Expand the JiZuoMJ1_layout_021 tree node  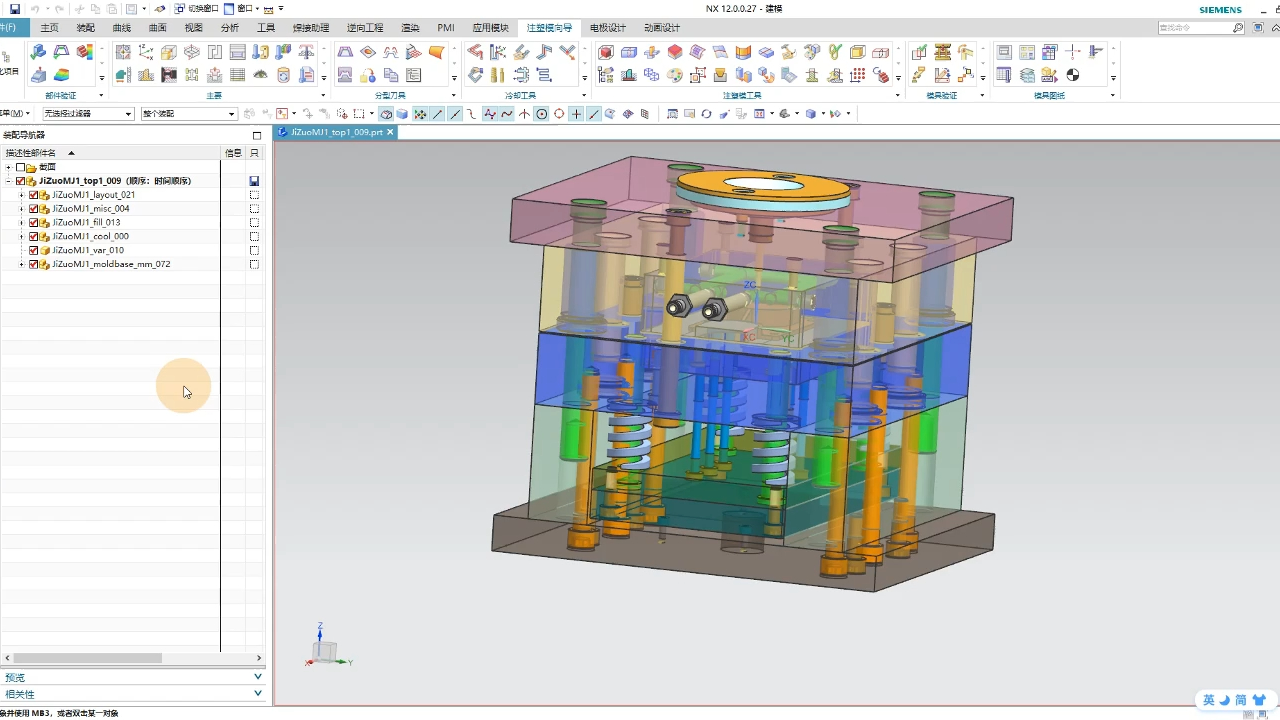tap(22, 195)
